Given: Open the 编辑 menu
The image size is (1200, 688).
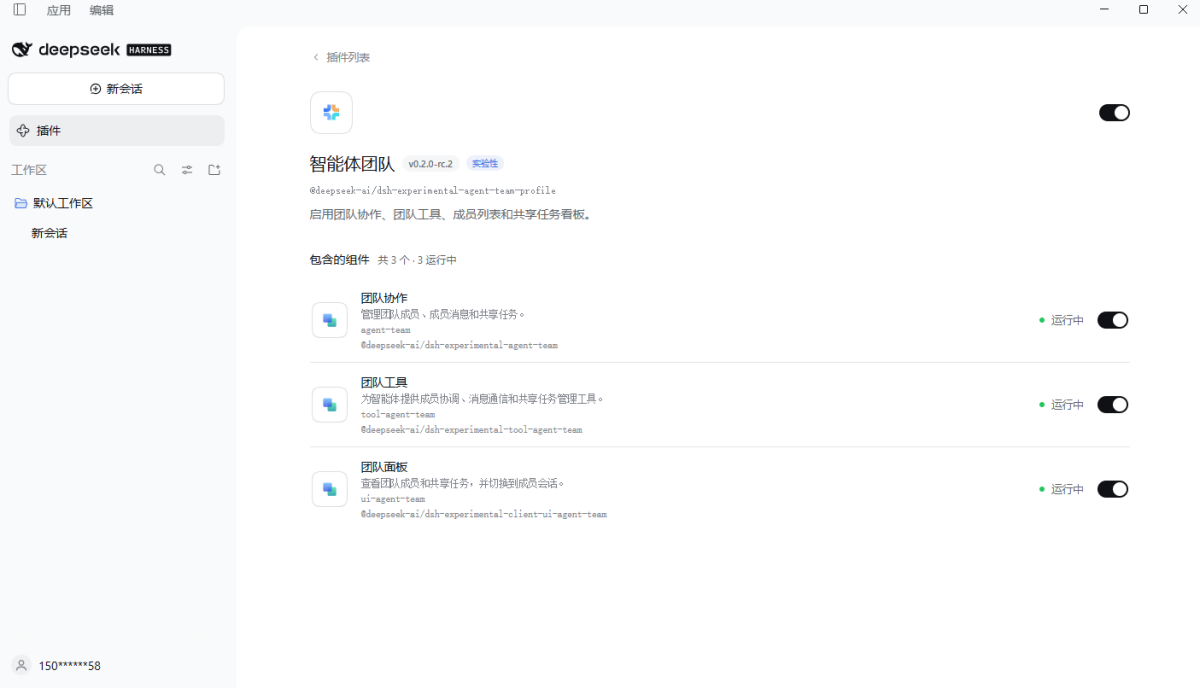Looking at the screenshot, I should pos(101,10).
